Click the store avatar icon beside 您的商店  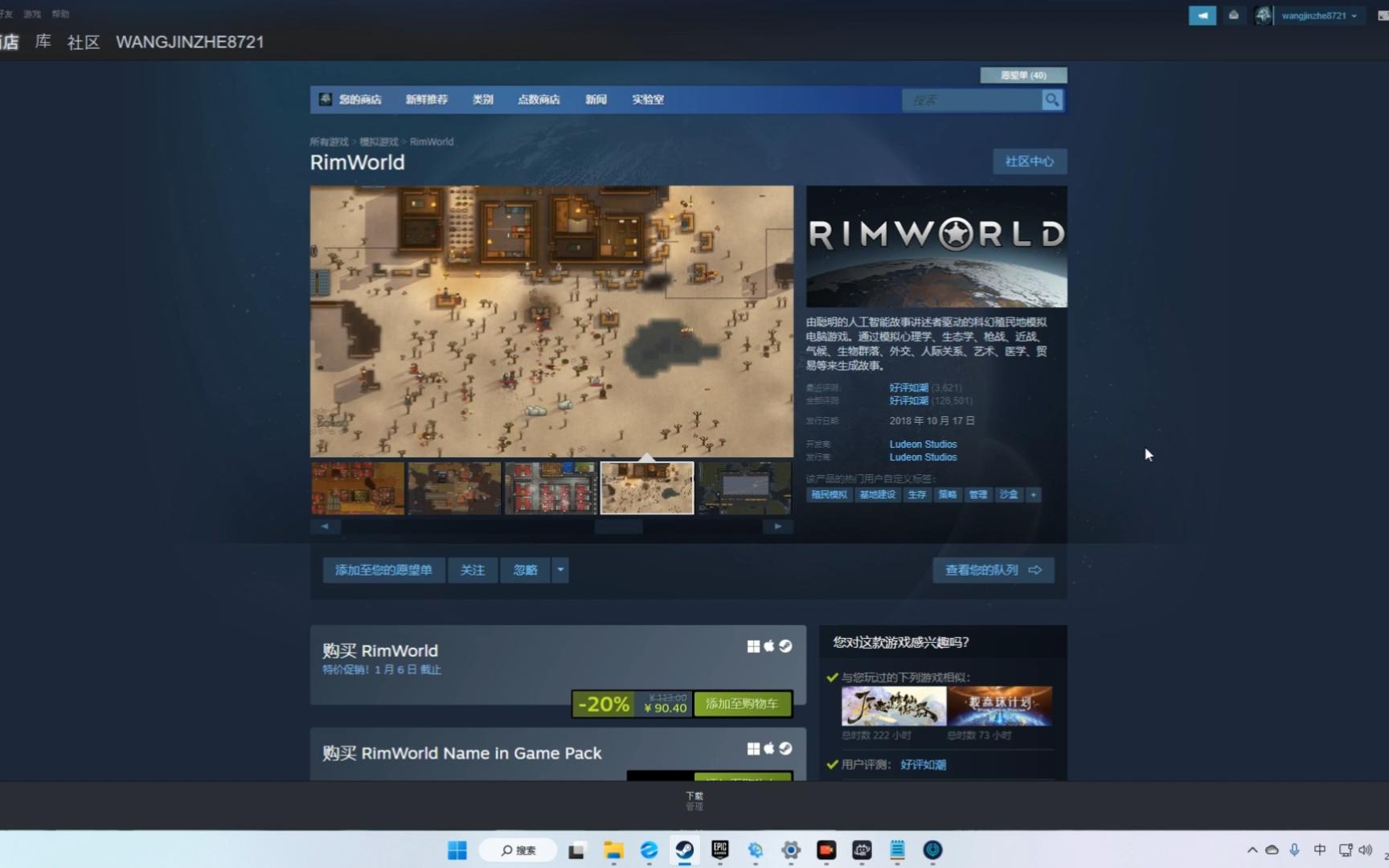pos(325,100)
